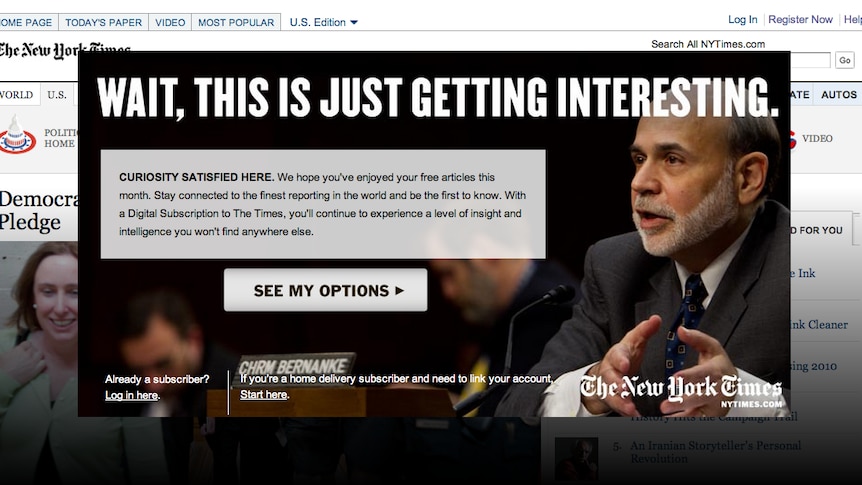Open the Register Now link
Screen dimensions: 862x485
[x=800, y=20]
